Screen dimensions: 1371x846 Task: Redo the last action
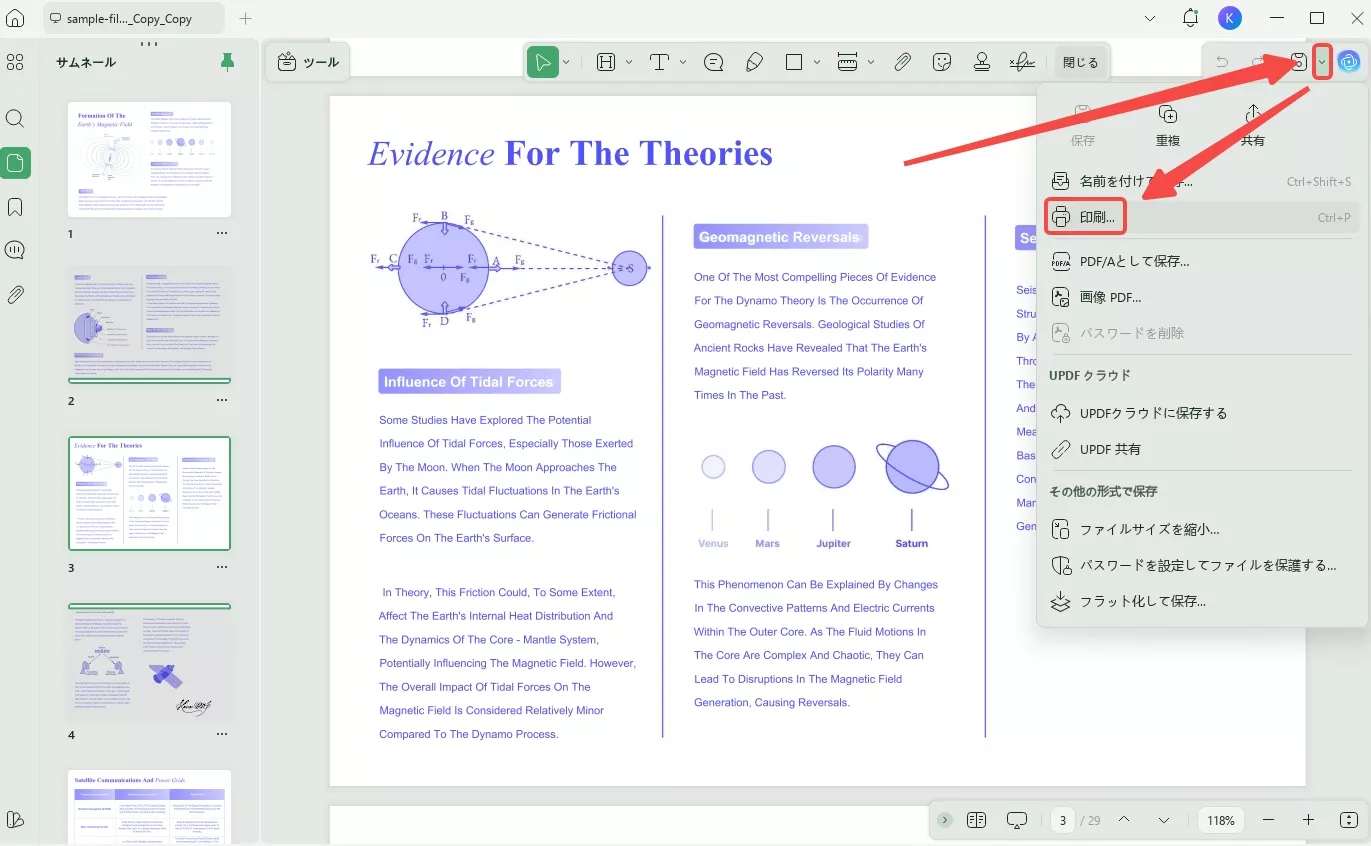click(x=1258, y=62)
